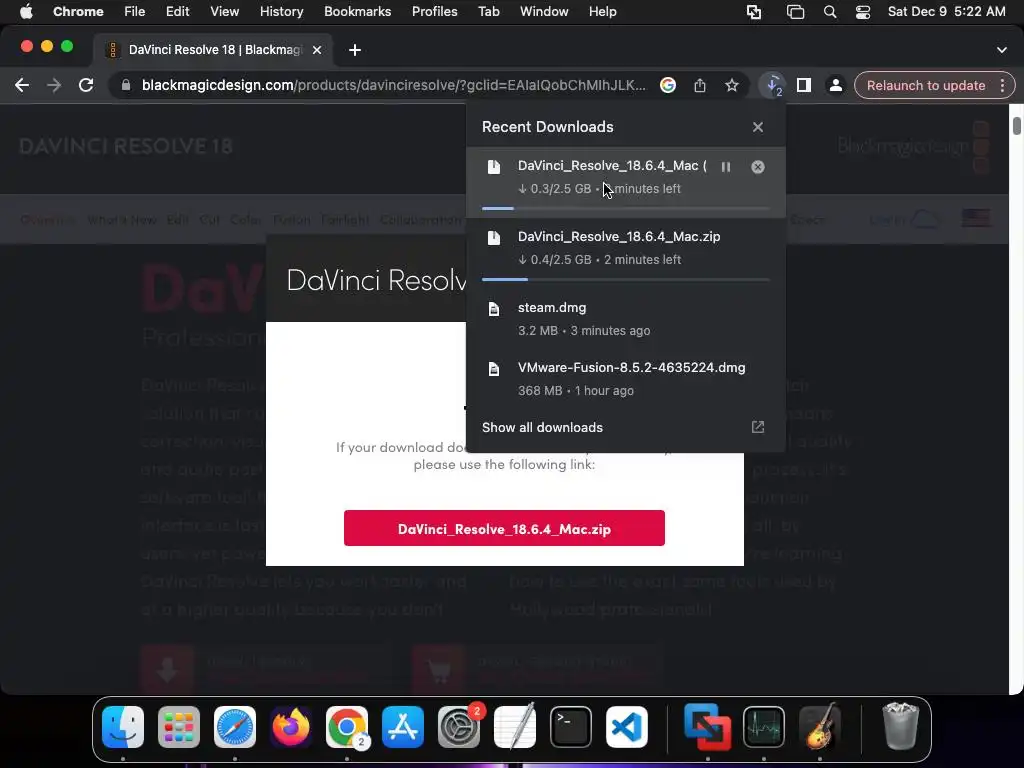Click file icon of steam.dmg download
The height and width of the screenshot is (768, 1024).
coord(494,309)
